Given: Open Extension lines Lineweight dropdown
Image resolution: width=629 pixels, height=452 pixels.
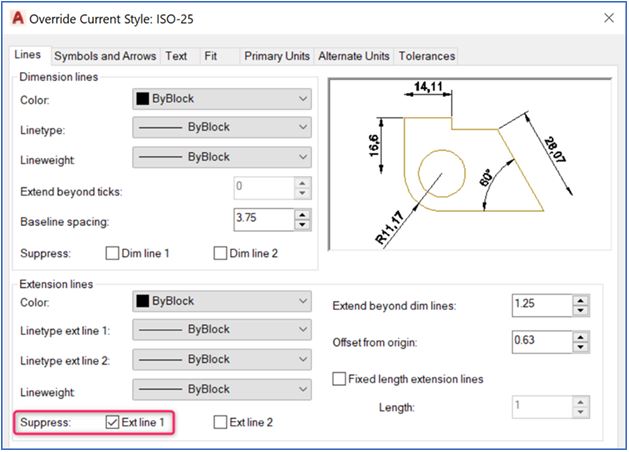Looking at the screenshot, I should coord(222,389).
